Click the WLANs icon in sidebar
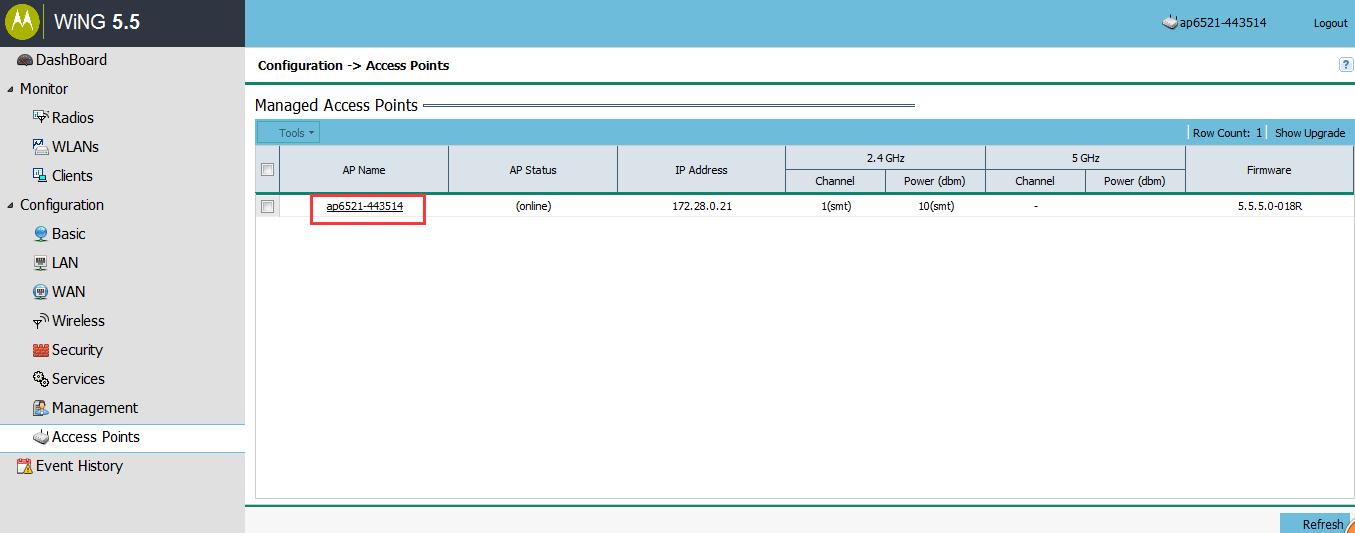Screen dimensions: 1355x533 click(41, 146)
